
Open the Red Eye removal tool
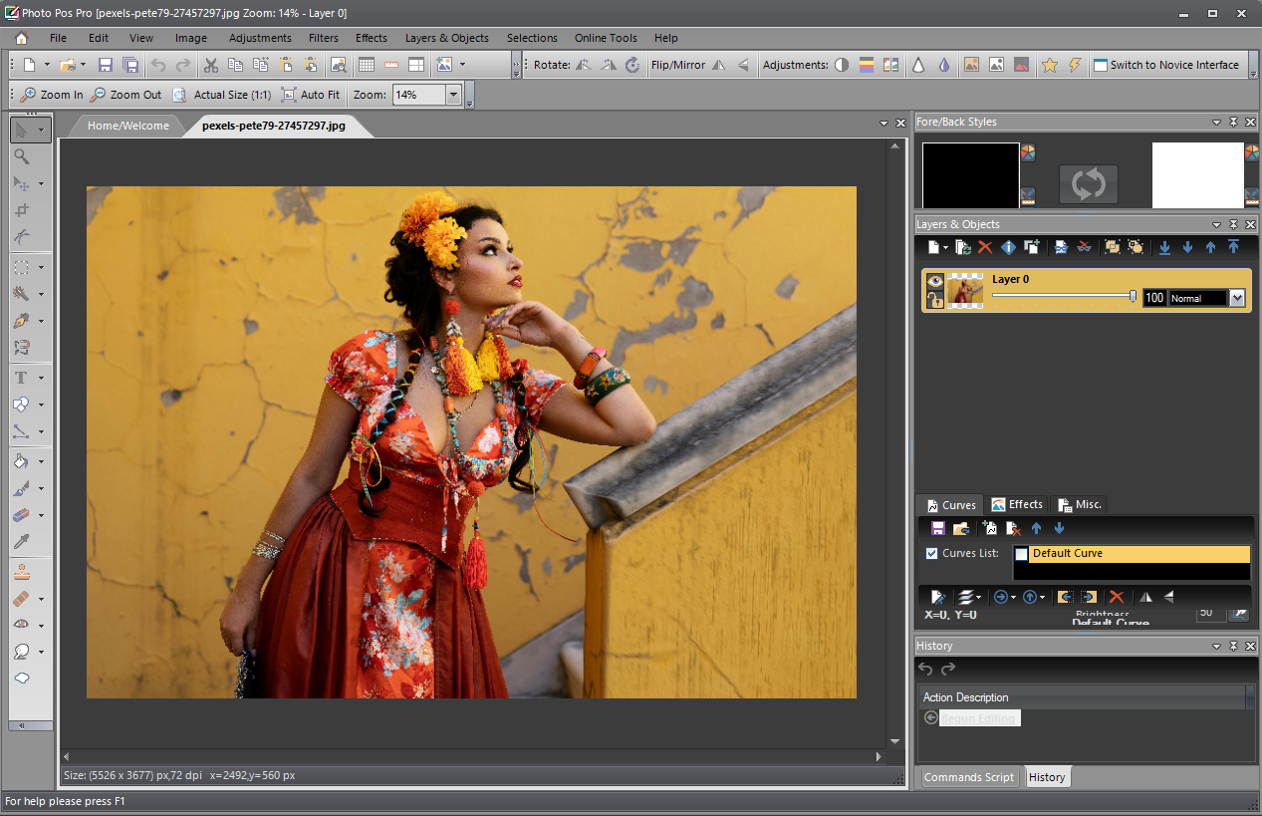click(20, 623)
